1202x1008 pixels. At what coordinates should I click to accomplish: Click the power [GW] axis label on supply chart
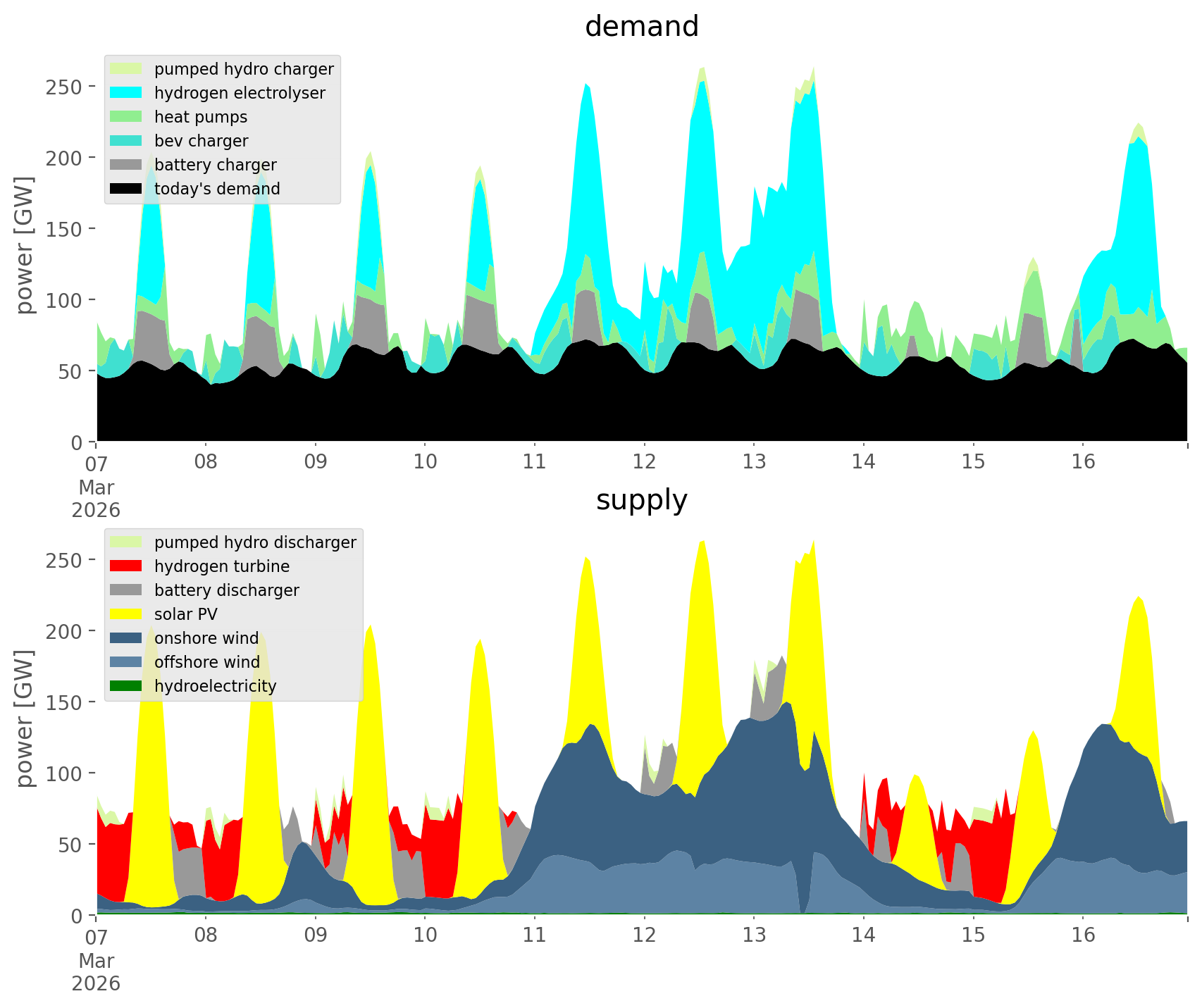click(x=25, y=718)
